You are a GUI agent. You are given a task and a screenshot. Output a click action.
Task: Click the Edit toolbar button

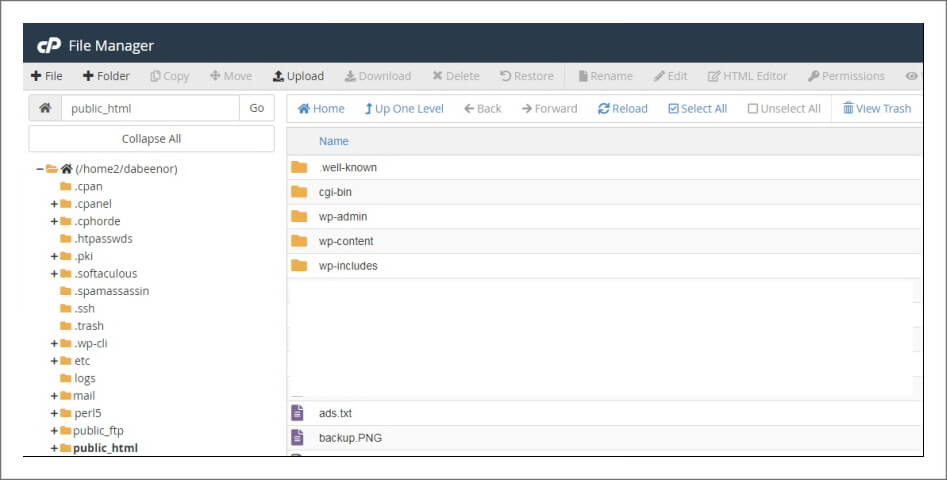click(x=670, y=76)
